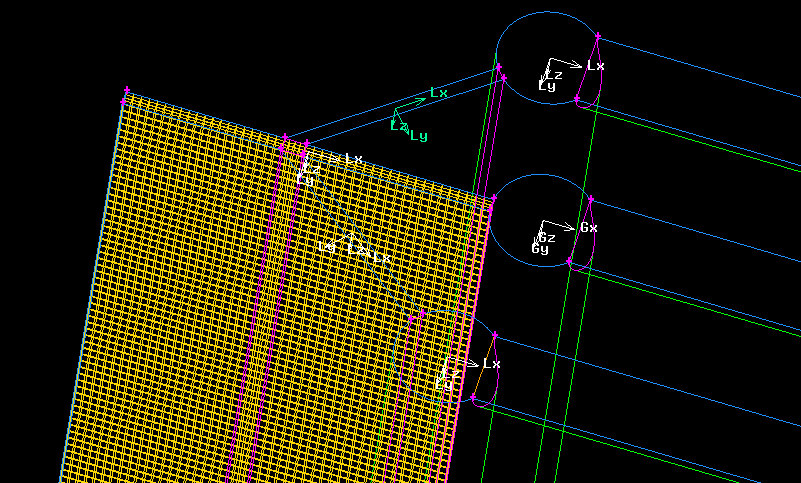Click the Gz axis label

547,237
